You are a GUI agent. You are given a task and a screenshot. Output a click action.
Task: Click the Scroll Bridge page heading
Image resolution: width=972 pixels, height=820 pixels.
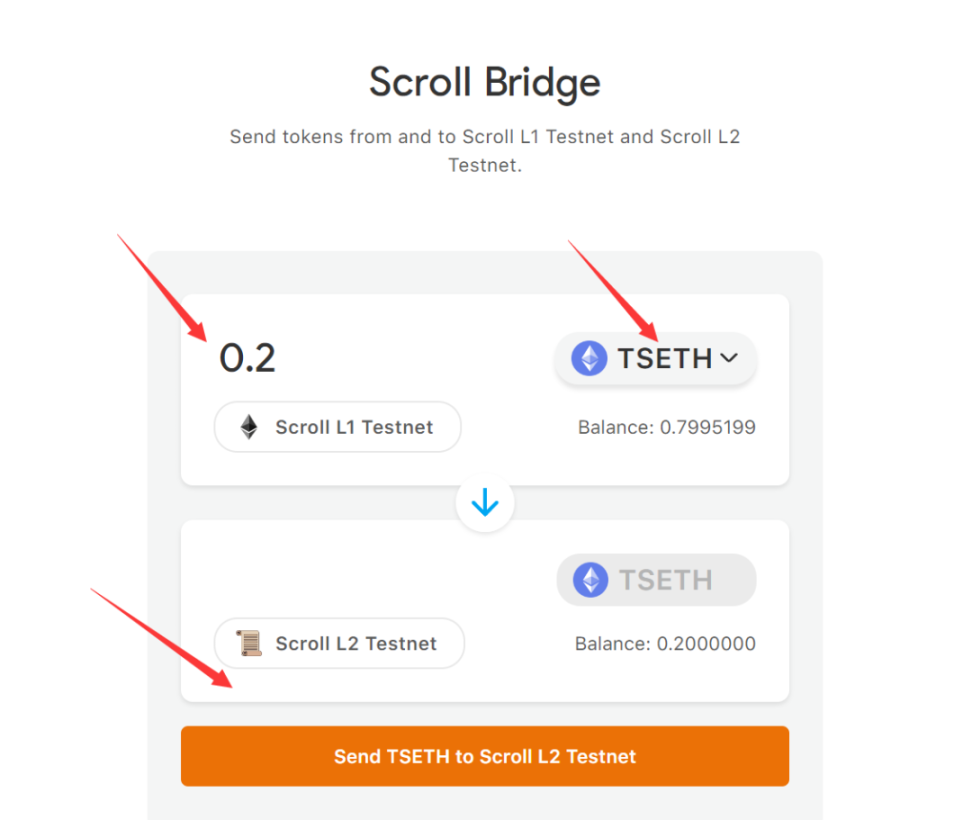coord(485,82)
